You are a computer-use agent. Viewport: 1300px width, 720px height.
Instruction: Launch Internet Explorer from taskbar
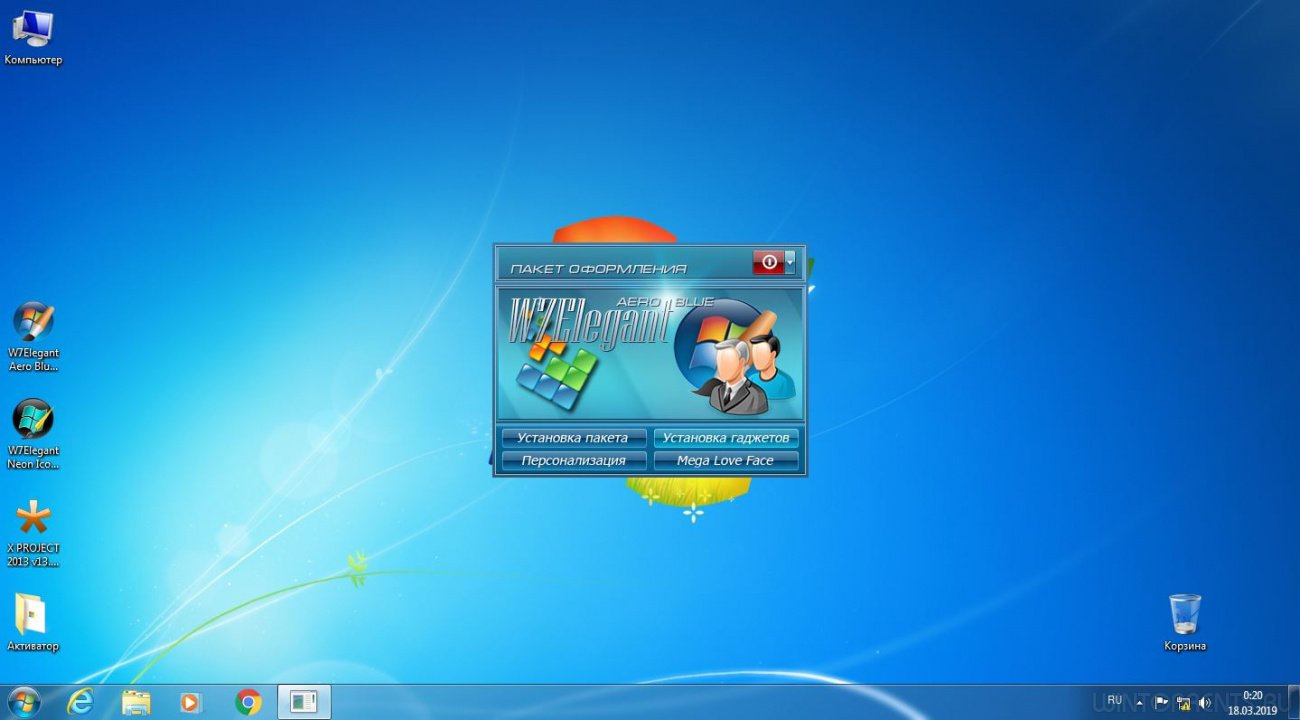click(80, 702)
